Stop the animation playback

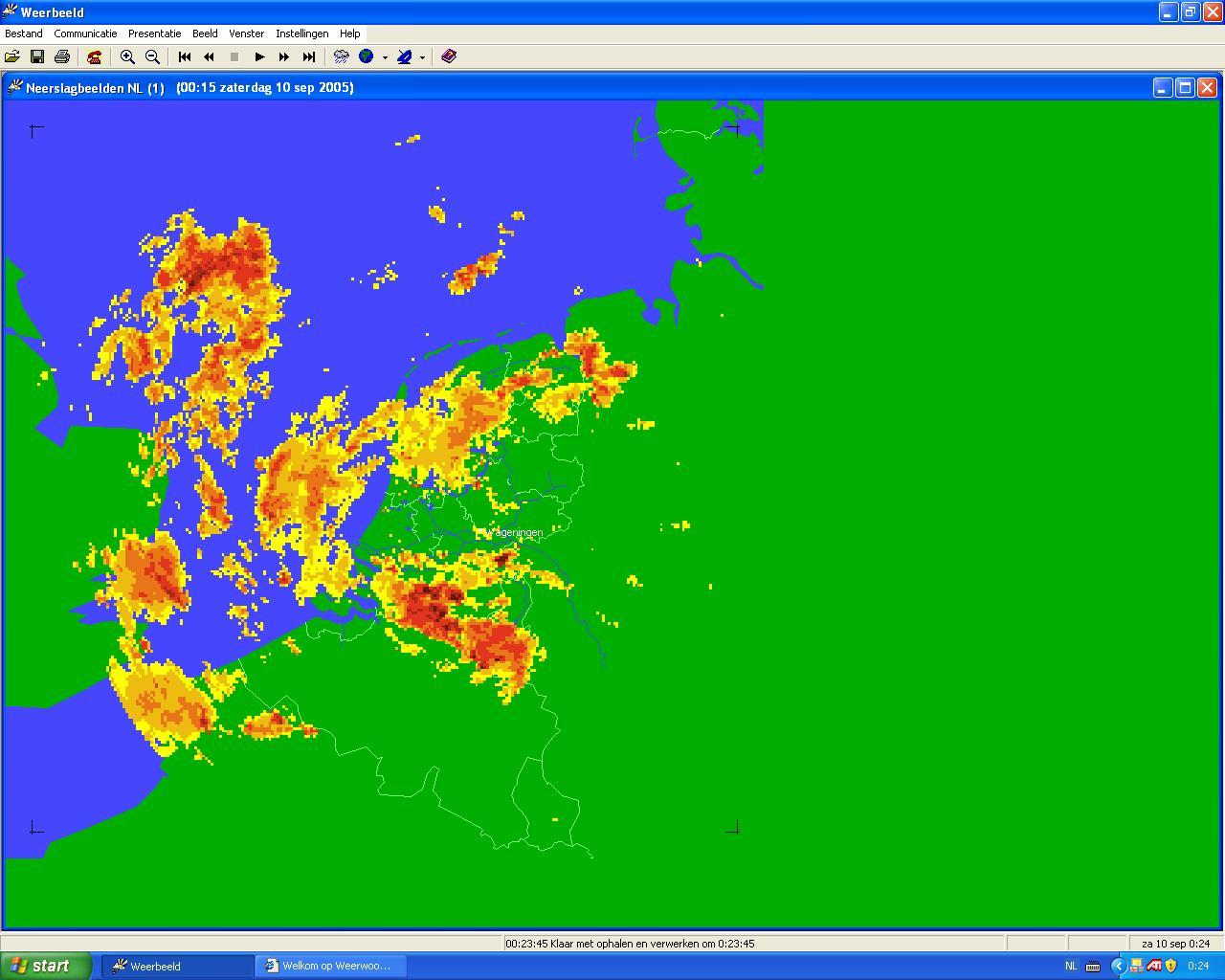click(234, 56)
